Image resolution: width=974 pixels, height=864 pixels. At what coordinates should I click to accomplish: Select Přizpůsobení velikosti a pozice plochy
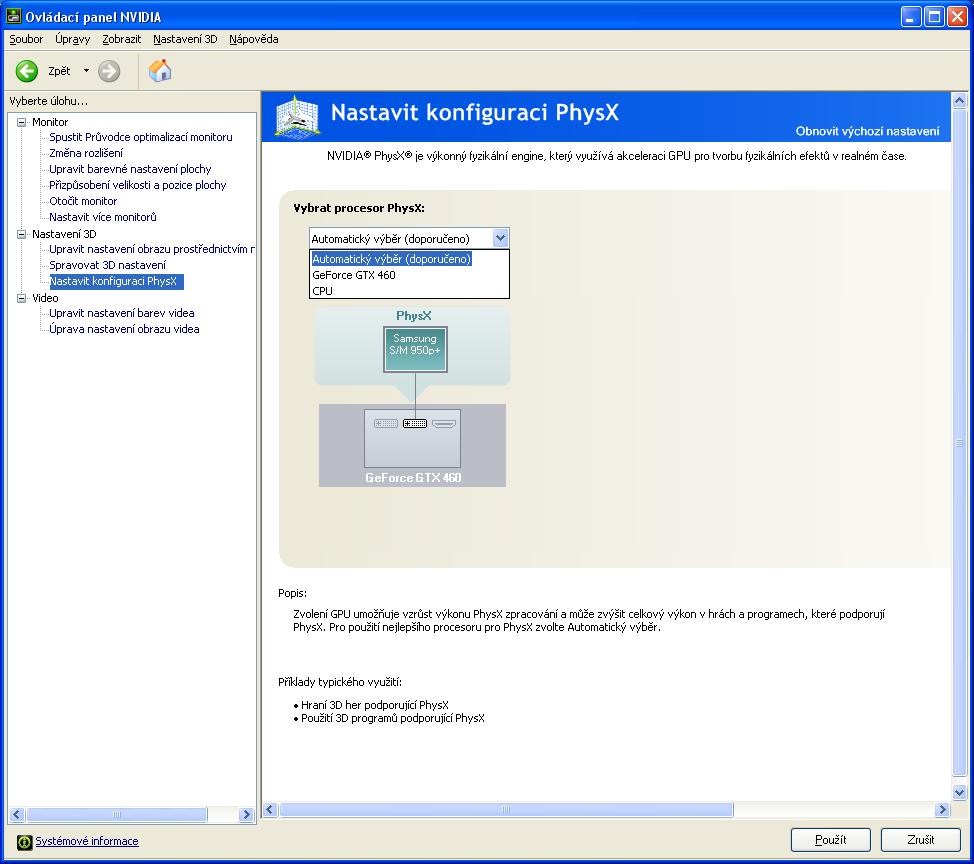138,185
